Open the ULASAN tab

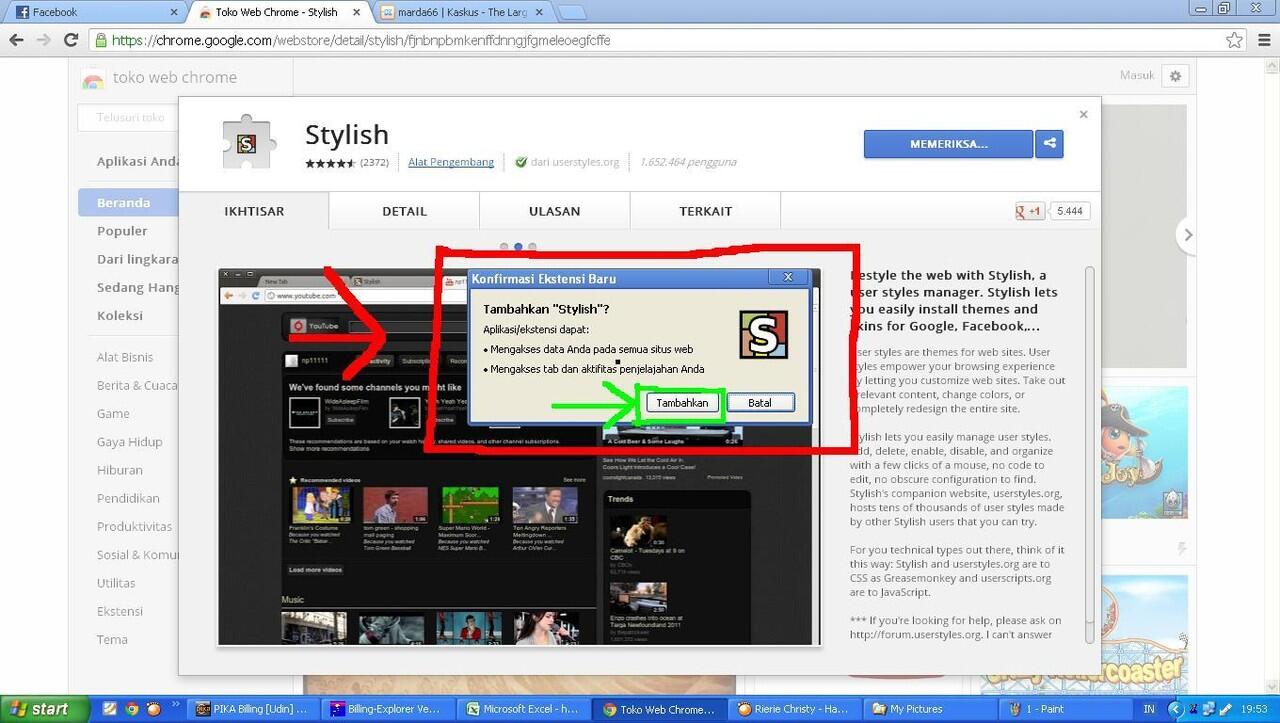554,211
